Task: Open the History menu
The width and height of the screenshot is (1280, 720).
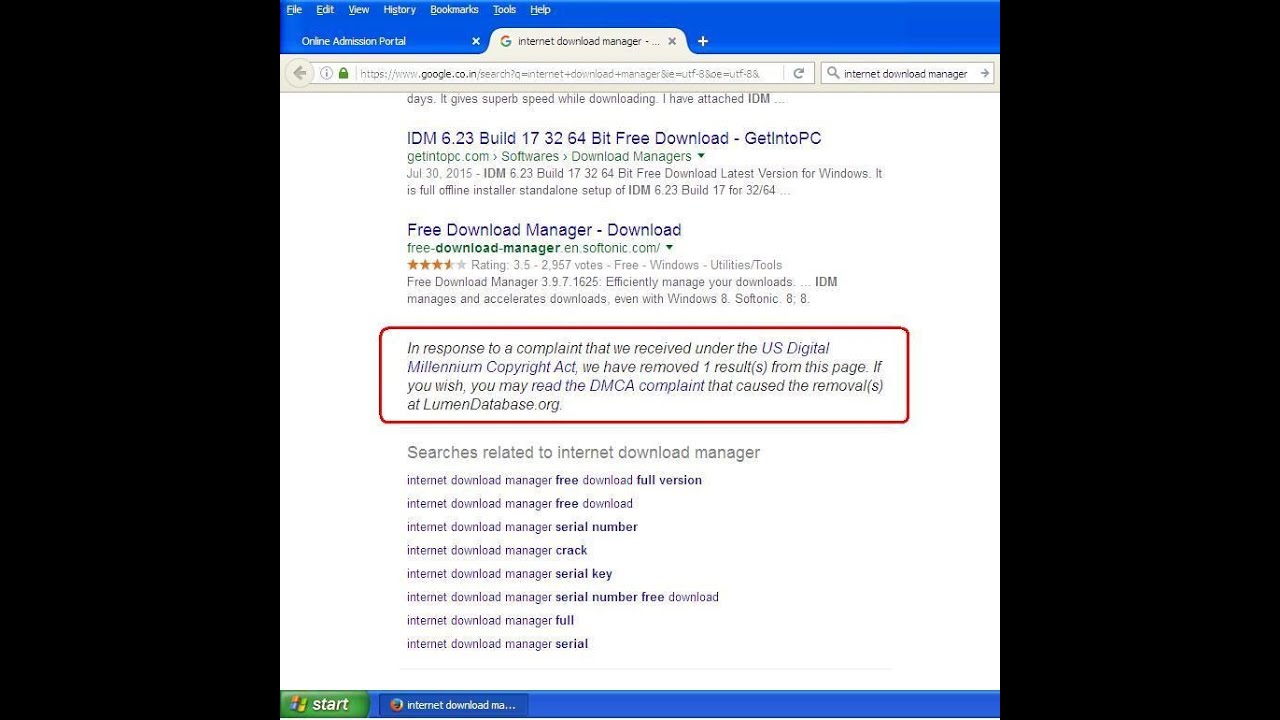Action: pos(399,9)
